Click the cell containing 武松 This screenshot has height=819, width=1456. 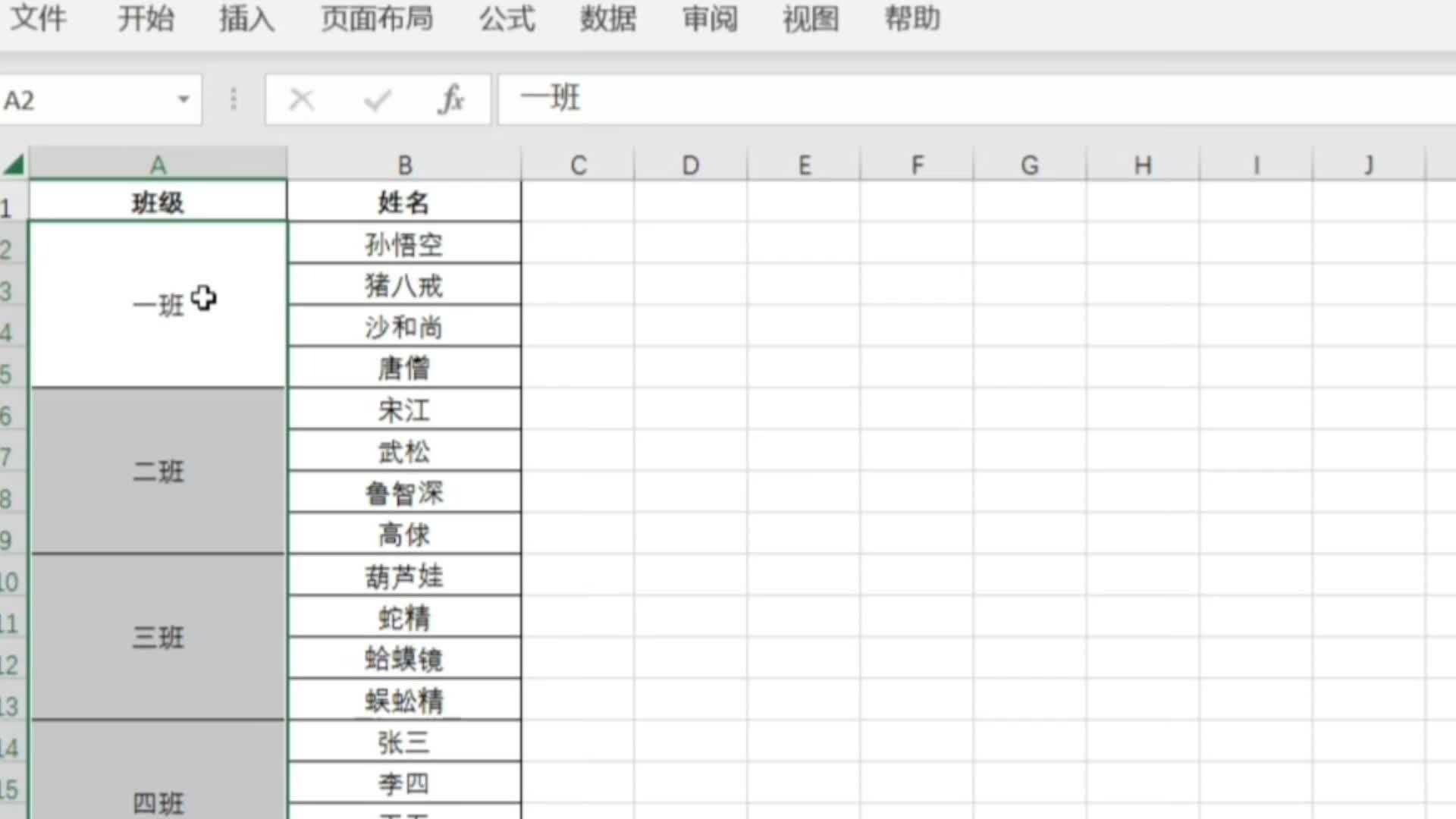coord(404,451)
